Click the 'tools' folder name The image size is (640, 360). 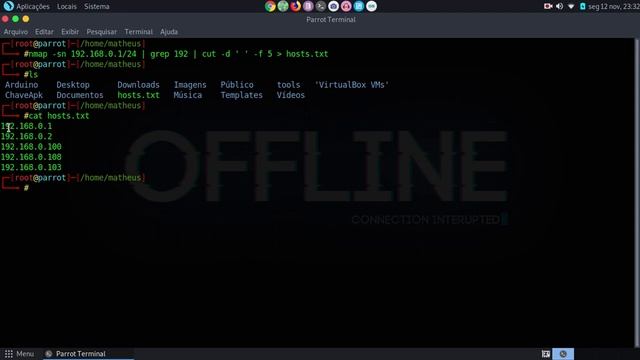(x=289, y=85)
